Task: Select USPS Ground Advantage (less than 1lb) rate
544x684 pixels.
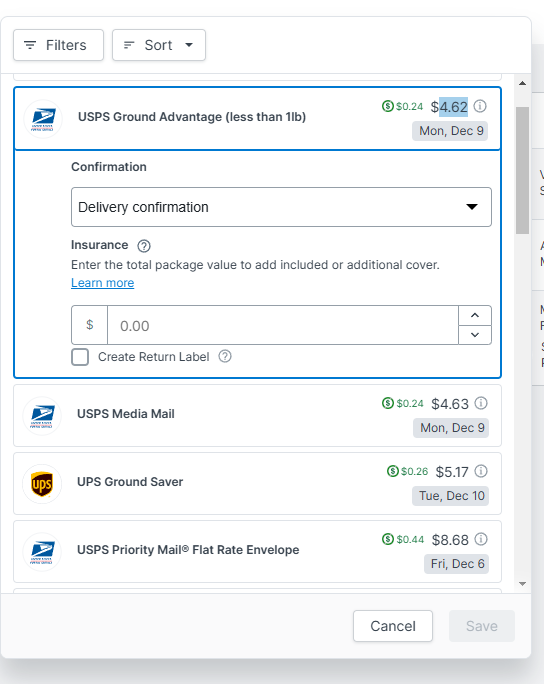Action: 257,119
